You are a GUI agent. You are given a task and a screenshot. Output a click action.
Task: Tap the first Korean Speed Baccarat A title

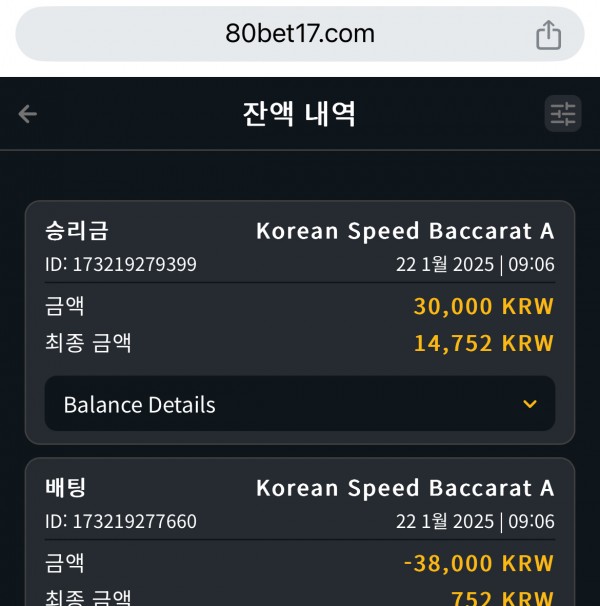click(405, 231)
